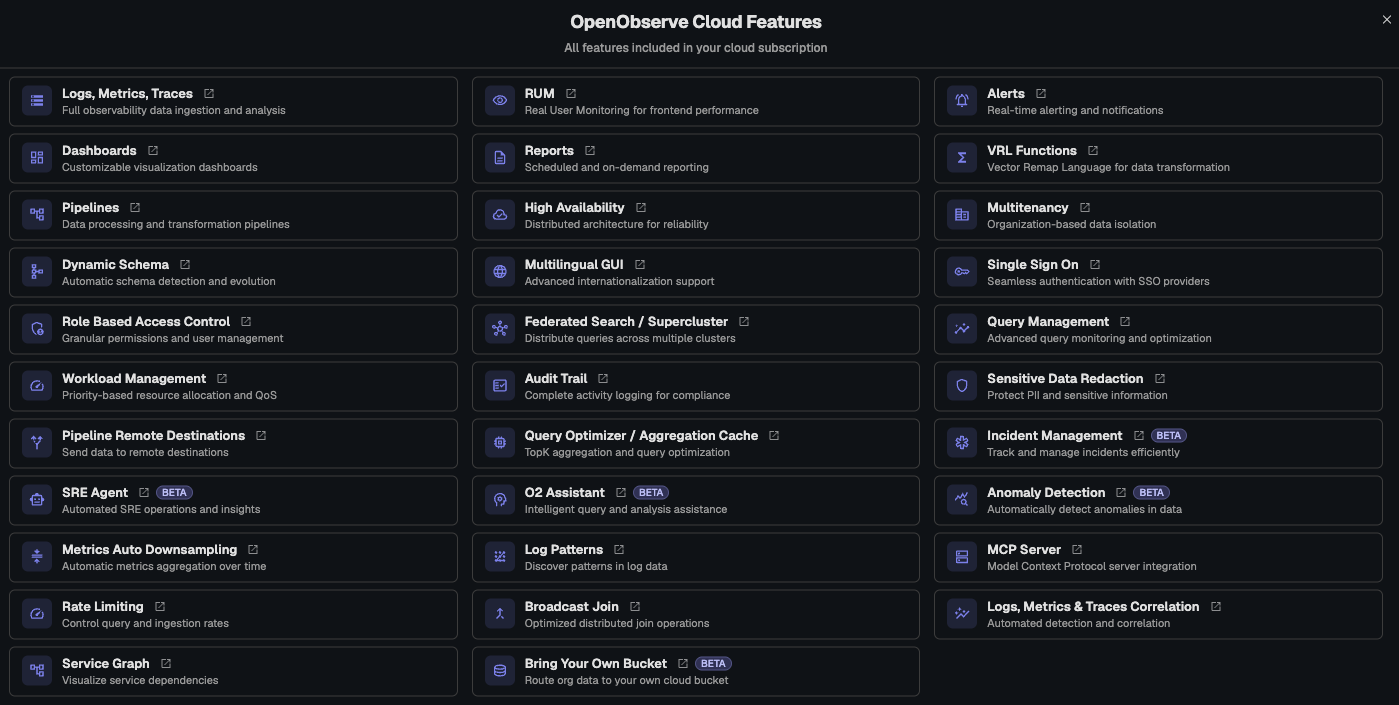Click the Alerts bell icon
This screenshot has height=705, width=1399.
click(962, 101)
